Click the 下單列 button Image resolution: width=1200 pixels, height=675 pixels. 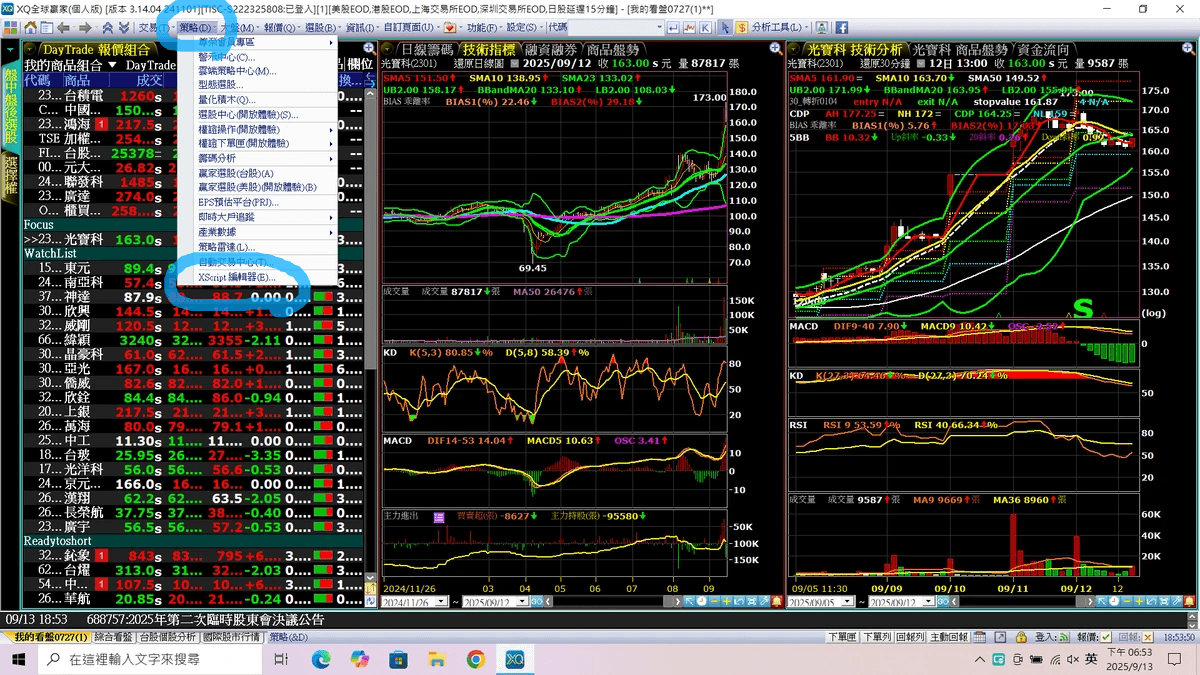point(876,637)
